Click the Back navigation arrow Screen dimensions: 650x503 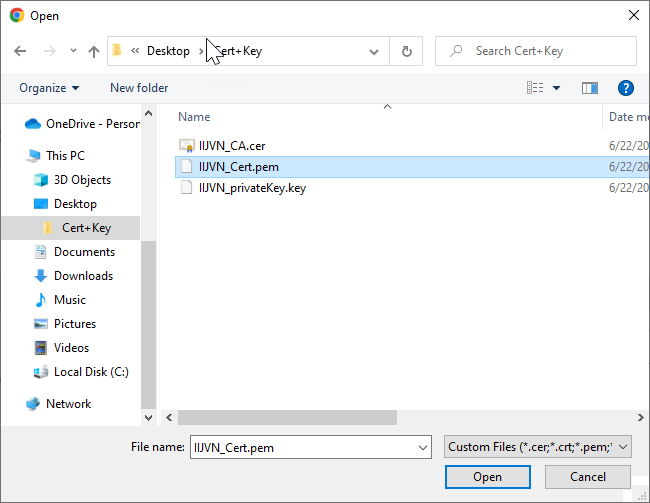click(x=20, y=51)
